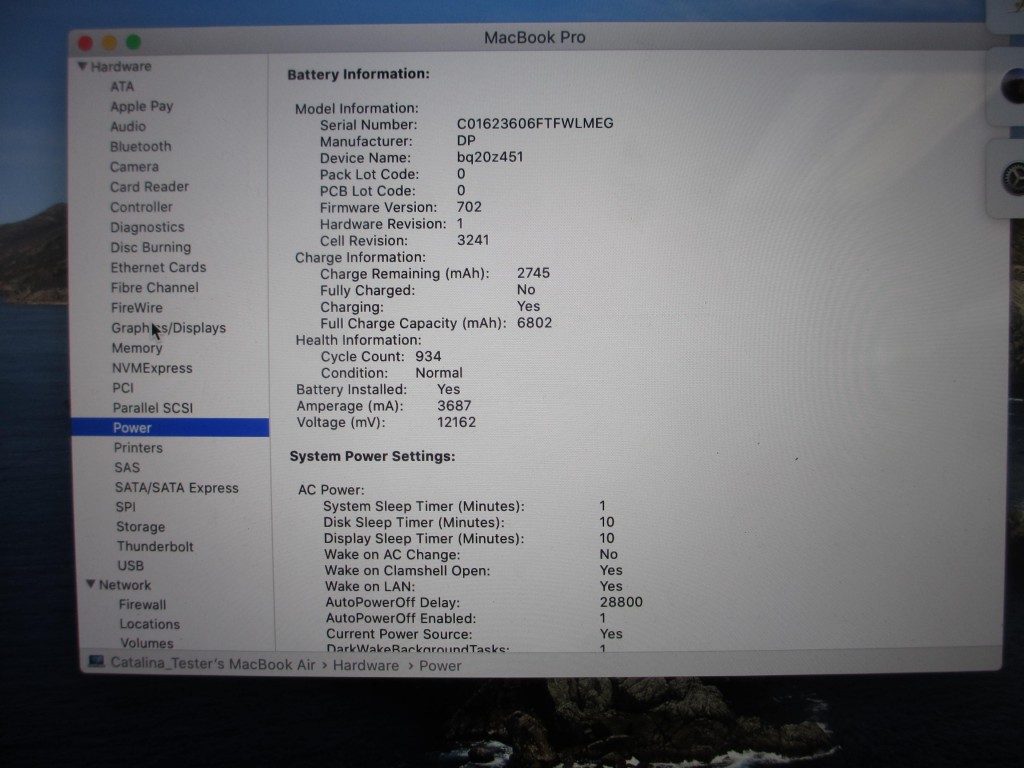Open SPI in the sidebar
The width and height of the screenshot is (1024, 768).
click(125, 507)
